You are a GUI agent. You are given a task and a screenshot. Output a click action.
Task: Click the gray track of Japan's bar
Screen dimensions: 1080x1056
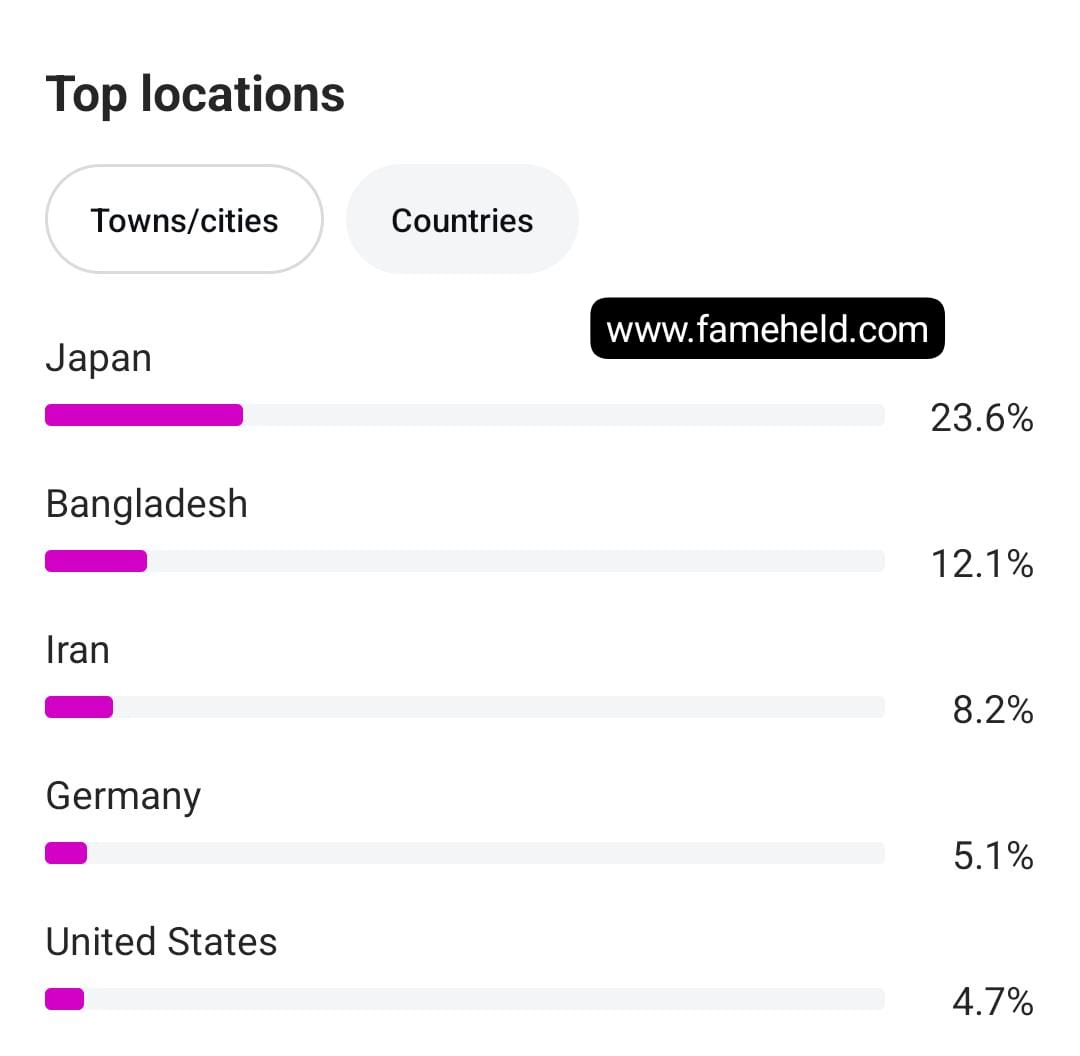tap(563, 415)
